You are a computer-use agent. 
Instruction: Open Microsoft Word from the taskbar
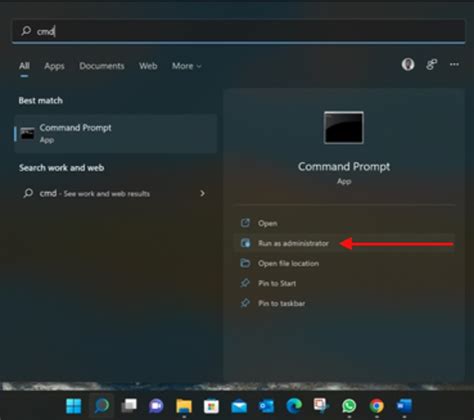(404, 406)
